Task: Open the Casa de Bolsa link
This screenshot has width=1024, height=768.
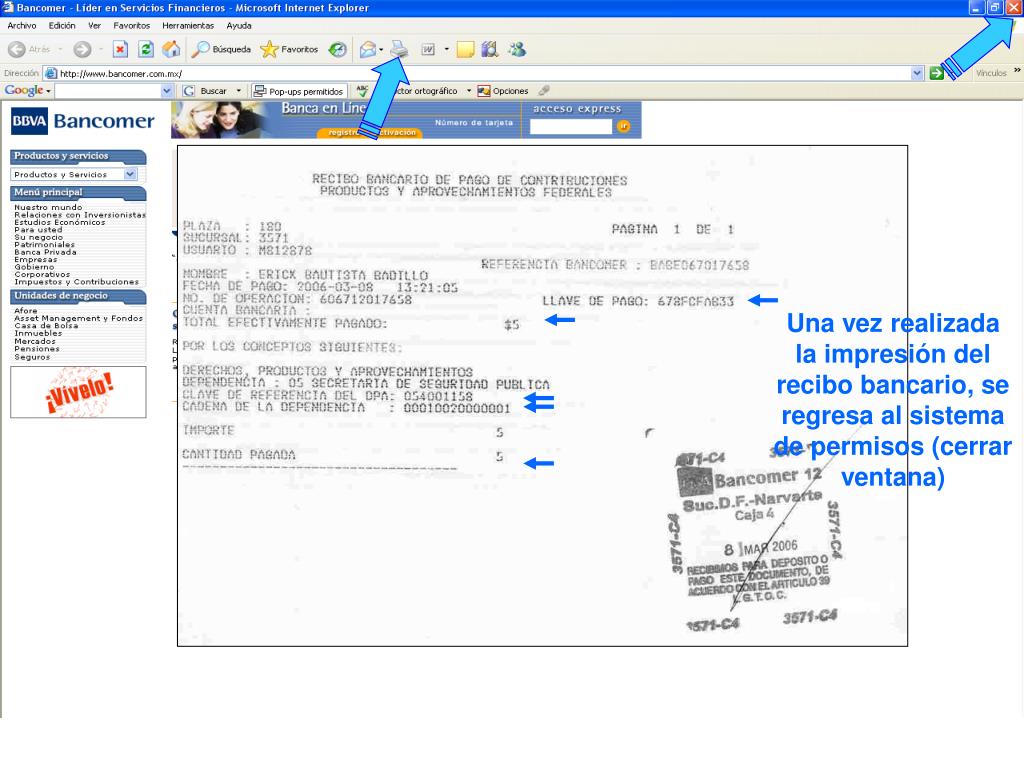Action: point(46,325)
